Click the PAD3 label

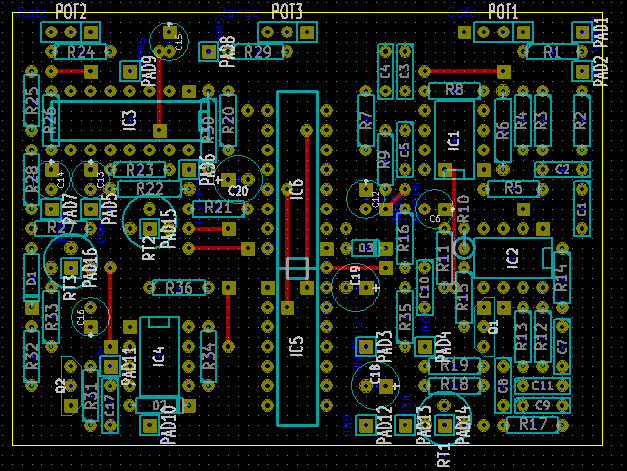click(385, 347)
